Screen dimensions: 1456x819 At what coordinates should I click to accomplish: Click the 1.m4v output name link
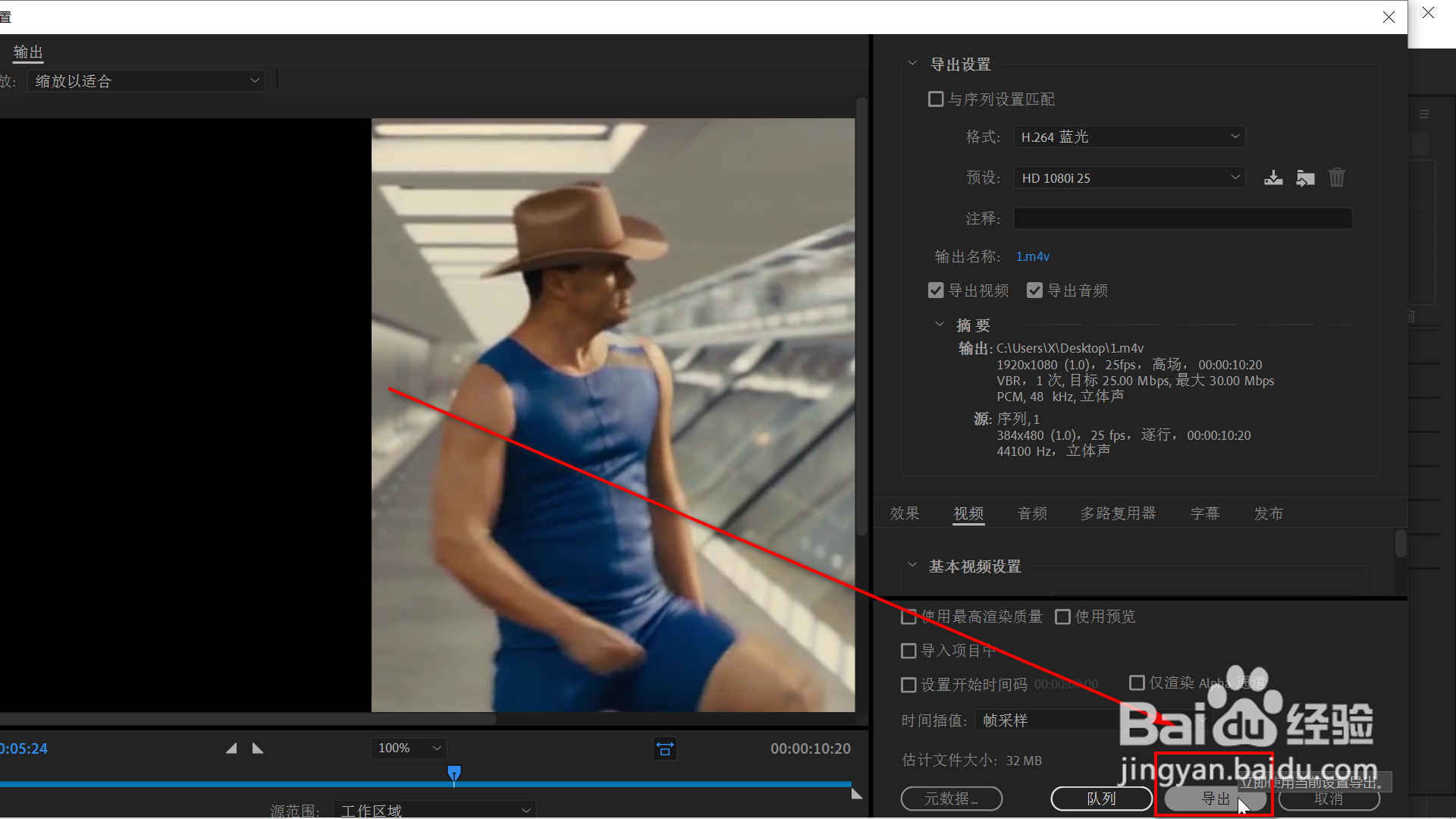pyautogui.click(x=1033, y=256)
